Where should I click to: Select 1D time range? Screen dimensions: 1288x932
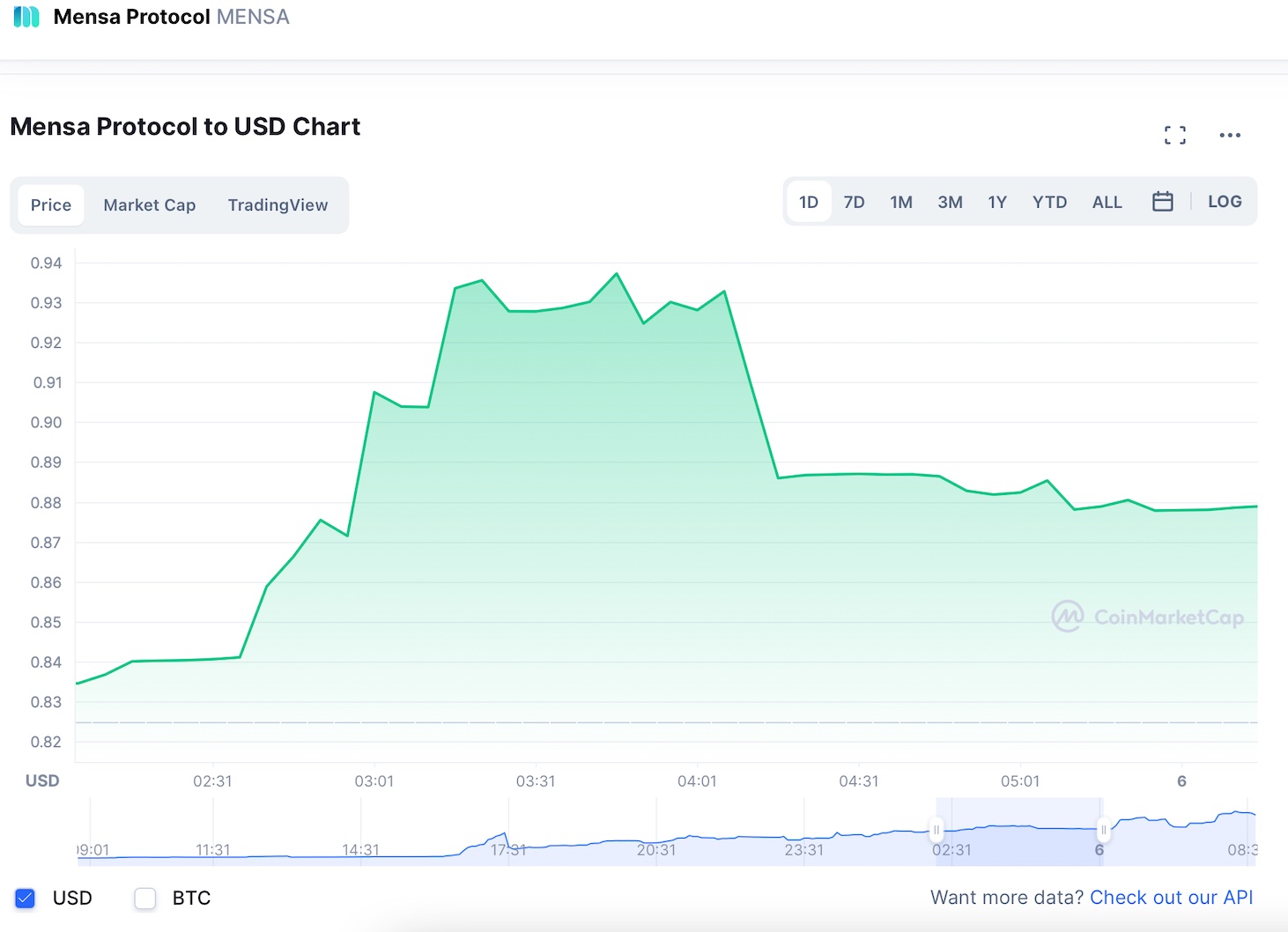[809, 202]
